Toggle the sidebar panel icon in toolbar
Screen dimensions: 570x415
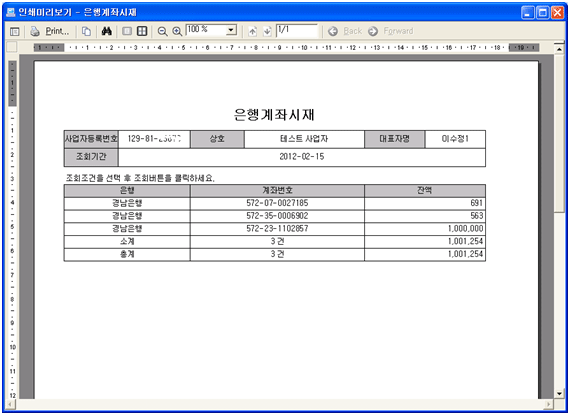click(15, 32)
